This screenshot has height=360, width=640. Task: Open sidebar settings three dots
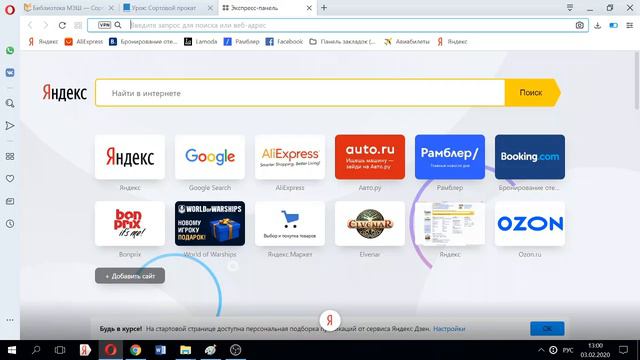tap(10, 320)
